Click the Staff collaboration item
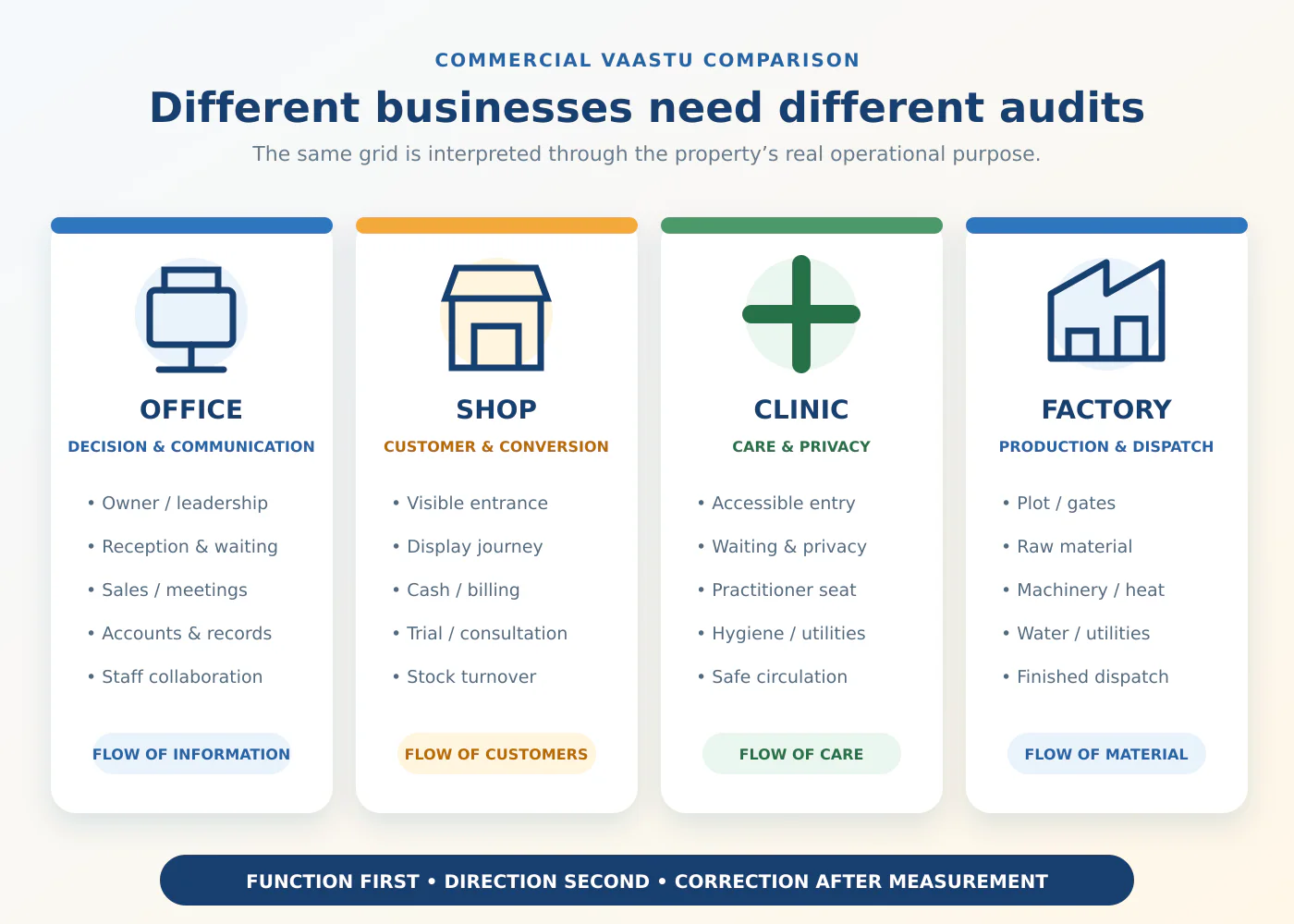 tap(175, 677)
